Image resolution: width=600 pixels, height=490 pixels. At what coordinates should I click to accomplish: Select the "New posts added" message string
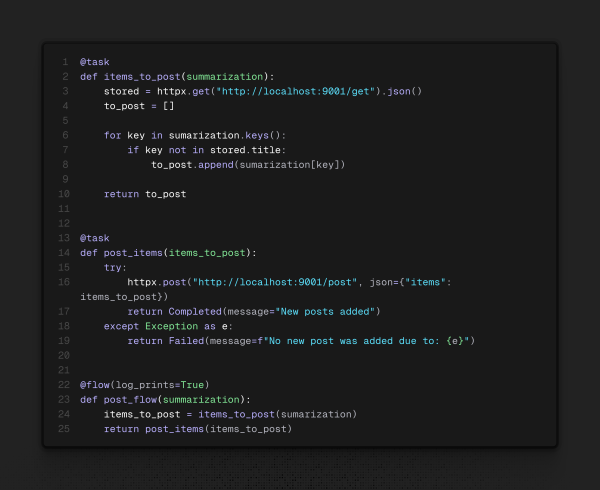tap(325, 312)
